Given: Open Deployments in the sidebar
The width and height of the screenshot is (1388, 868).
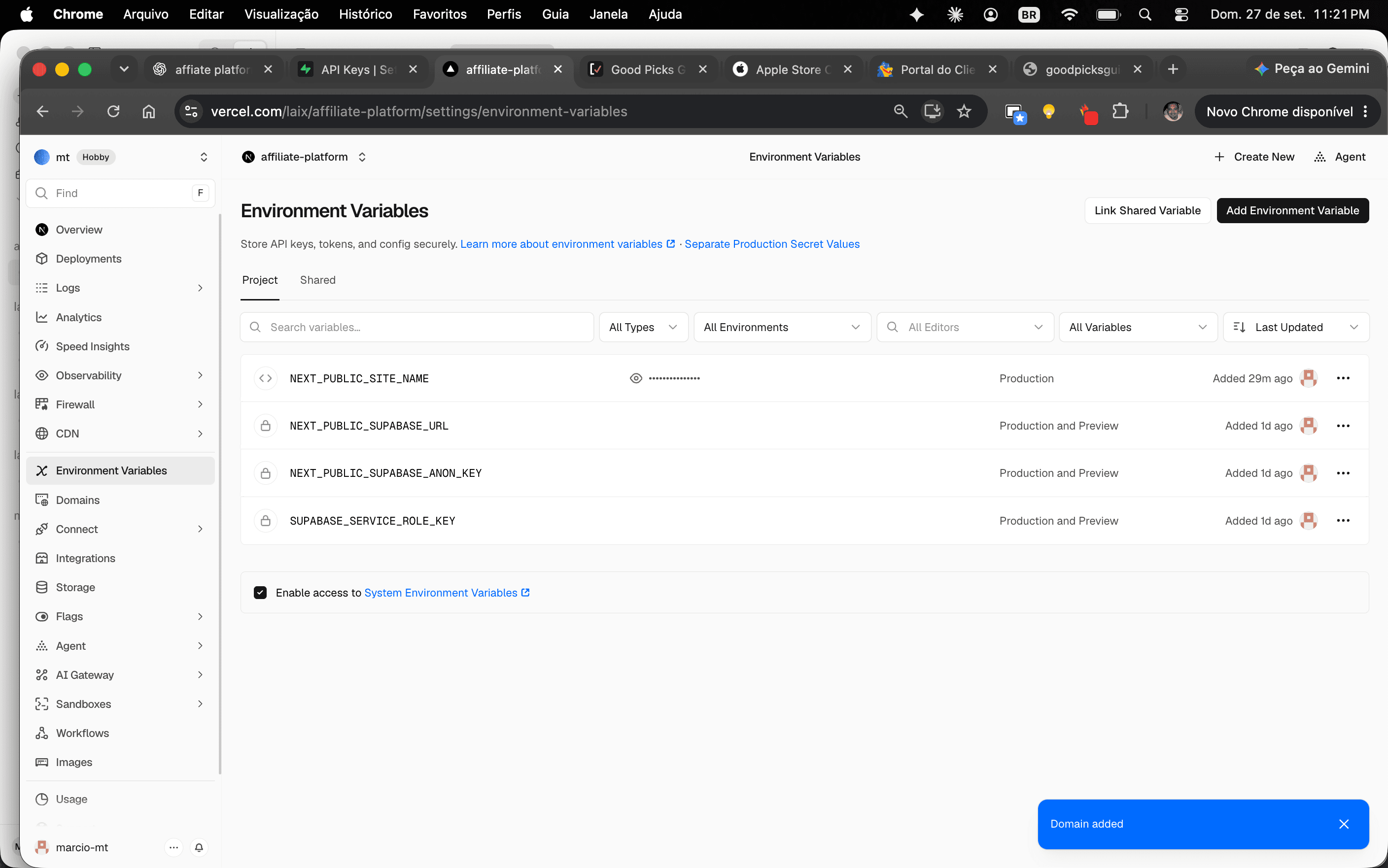Looking at the screenshot, I should 121,259.
